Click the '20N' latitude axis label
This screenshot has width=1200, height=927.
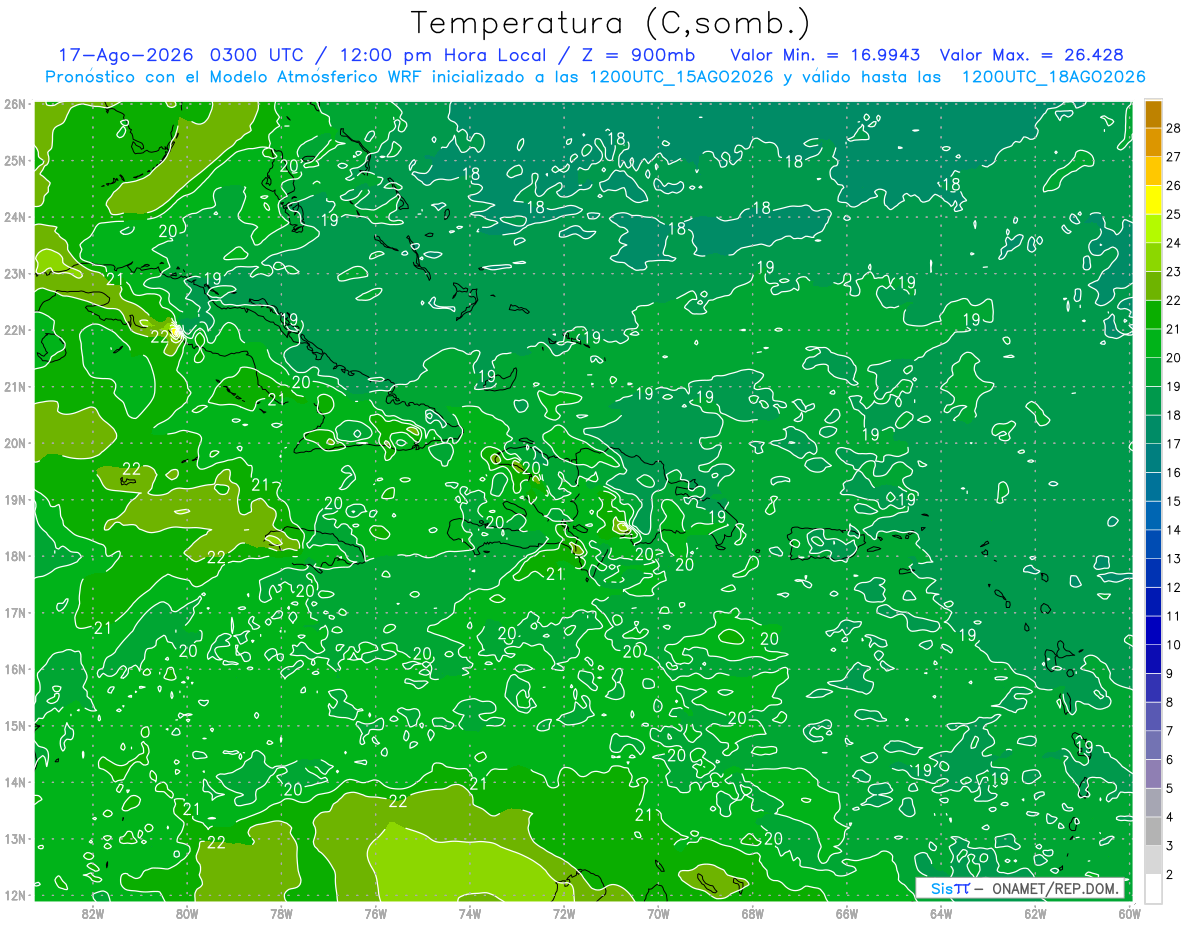pos(14,443)
